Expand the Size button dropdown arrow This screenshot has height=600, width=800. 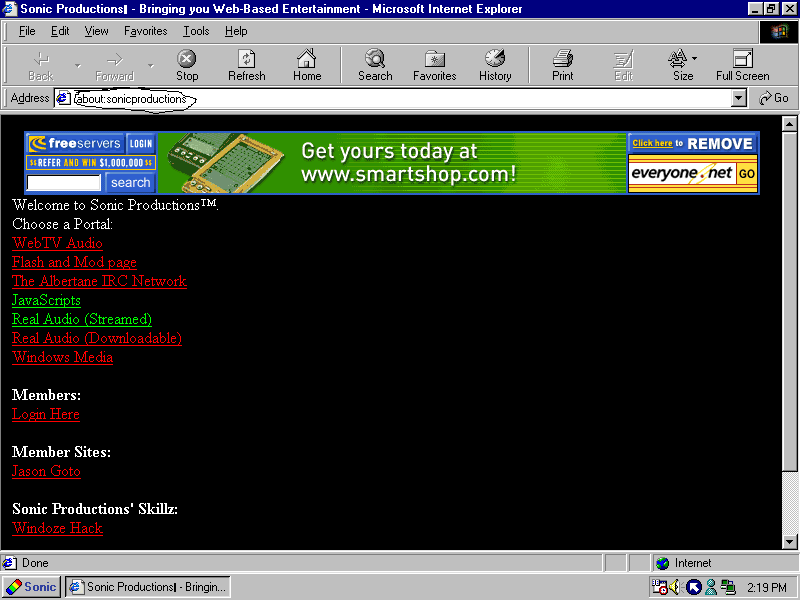click(694, 60)
